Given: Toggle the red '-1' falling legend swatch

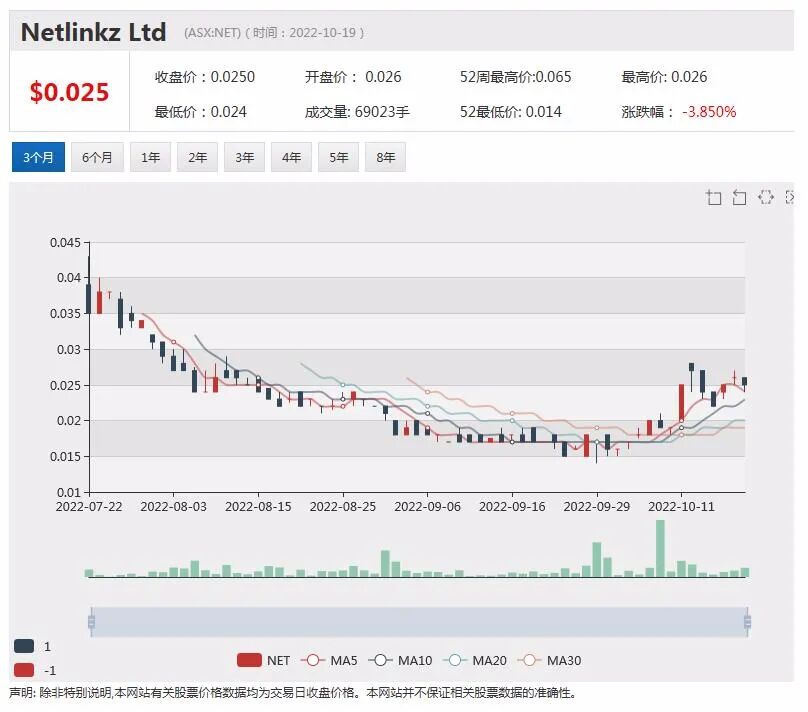Looking at the screenshot, I should pos(24,670).
